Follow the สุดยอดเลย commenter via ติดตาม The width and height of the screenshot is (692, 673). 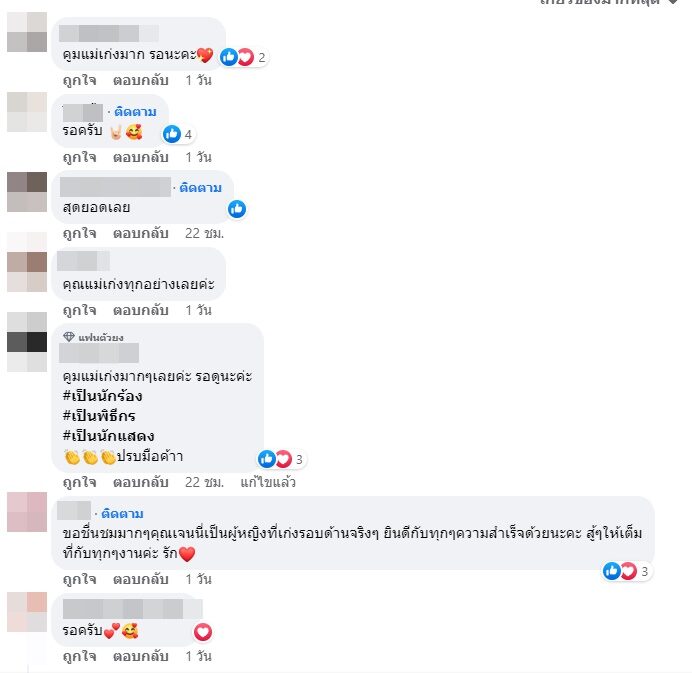coord(200,188)
